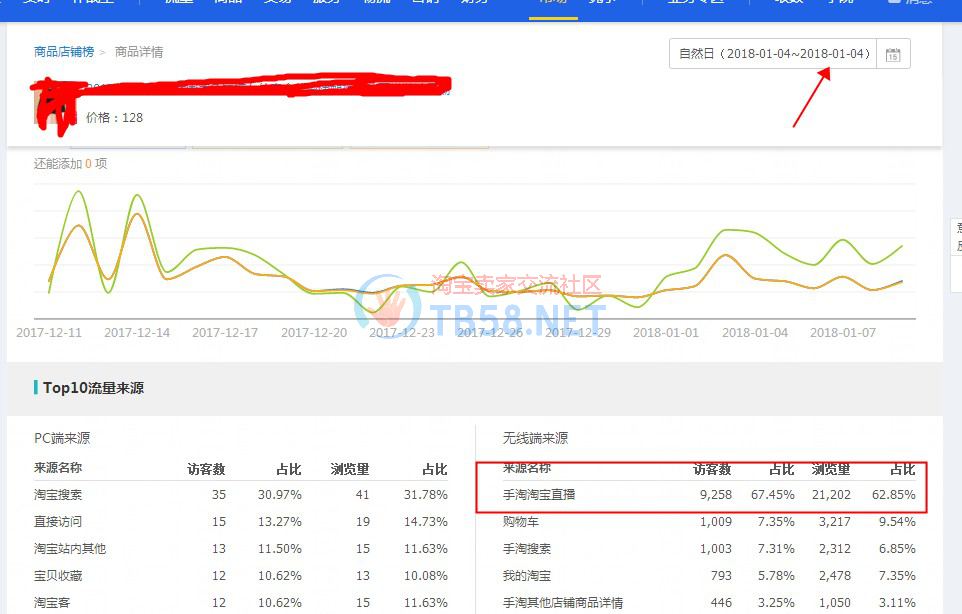Open 我的淘宝 traffic source

coord(526,575)
